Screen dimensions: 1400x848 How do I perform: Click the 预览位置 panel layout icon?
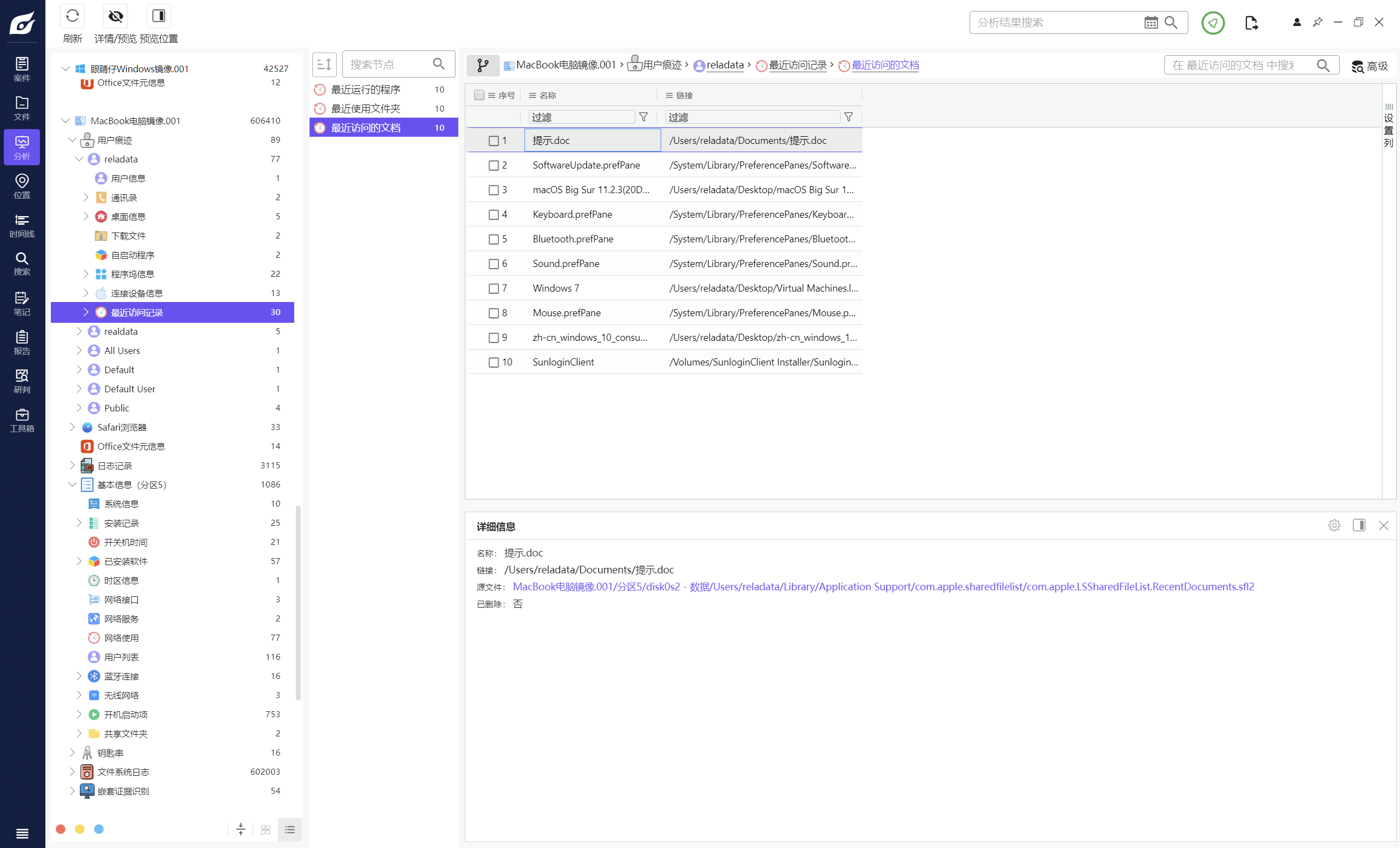159,16
